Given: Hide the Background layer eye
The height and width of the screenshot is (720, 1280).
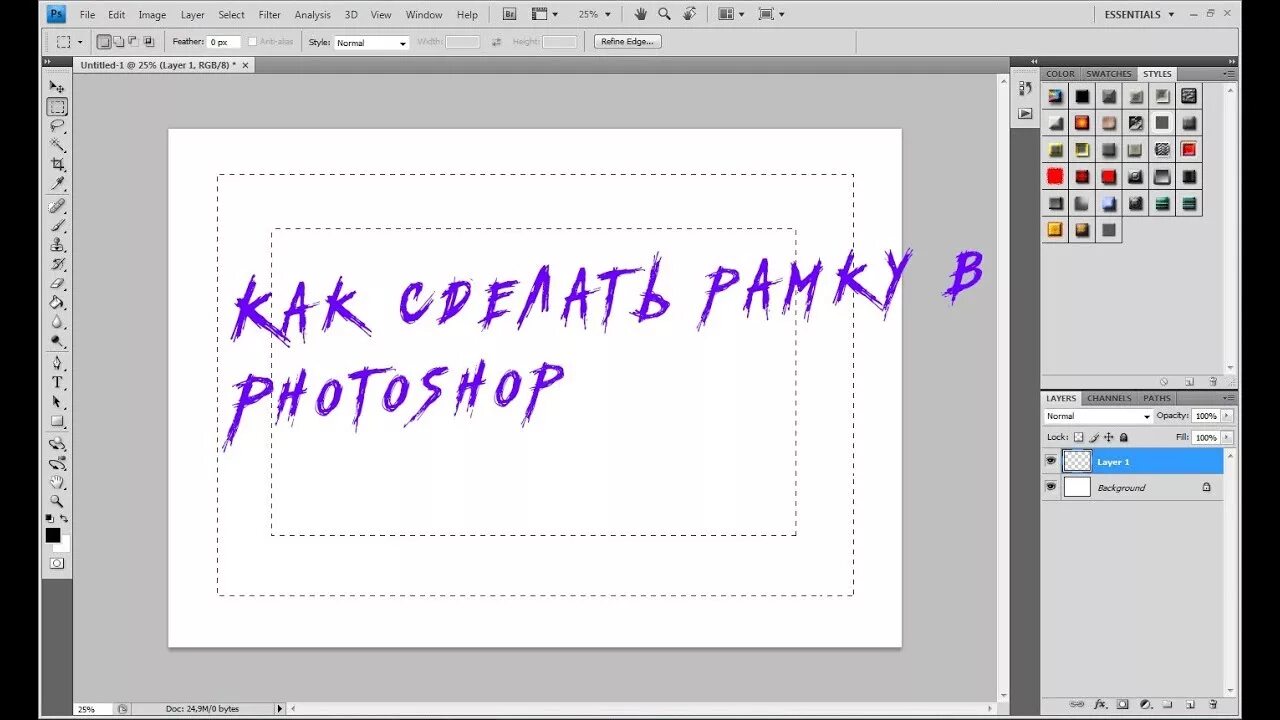Looking at the screenshot, I should pyautogui.click(x=1050, y=487).
